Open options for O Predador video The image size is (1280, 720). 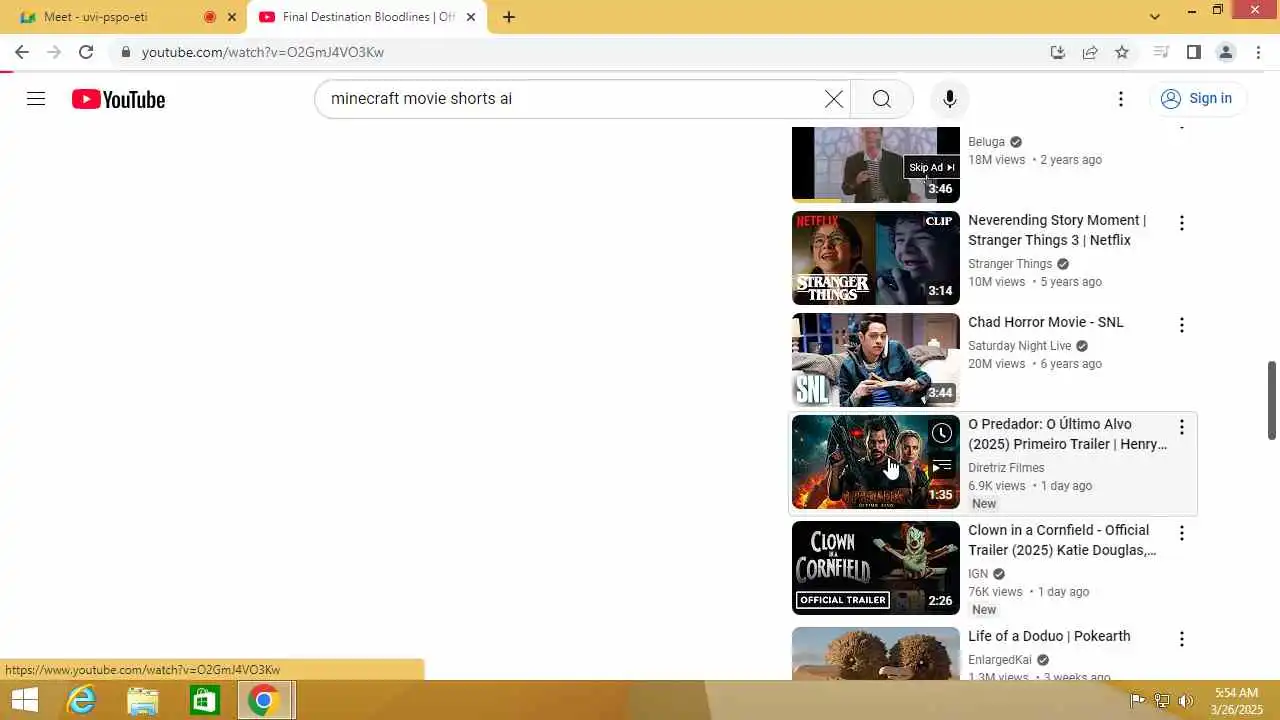[1181, 427]
